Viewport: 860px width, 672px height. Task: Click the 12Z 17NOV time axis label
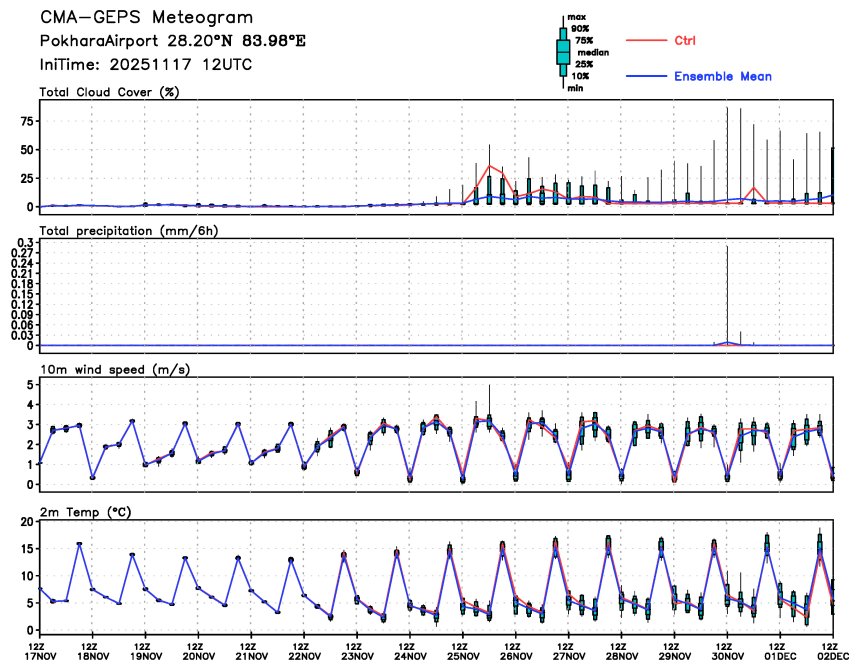point(41,652)
